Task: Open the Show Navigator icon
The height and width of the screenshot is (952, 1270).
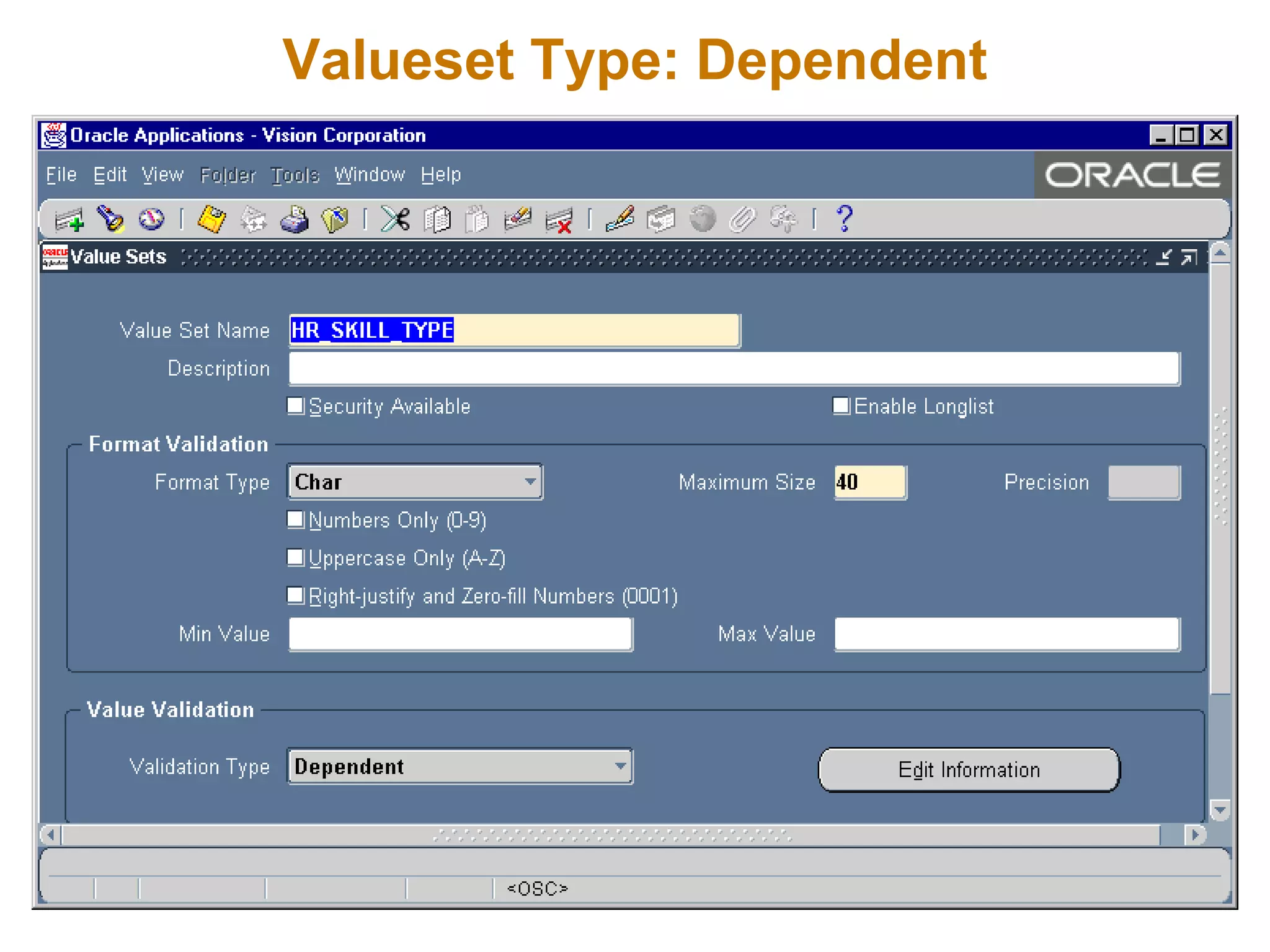Action: pos(151,219)
